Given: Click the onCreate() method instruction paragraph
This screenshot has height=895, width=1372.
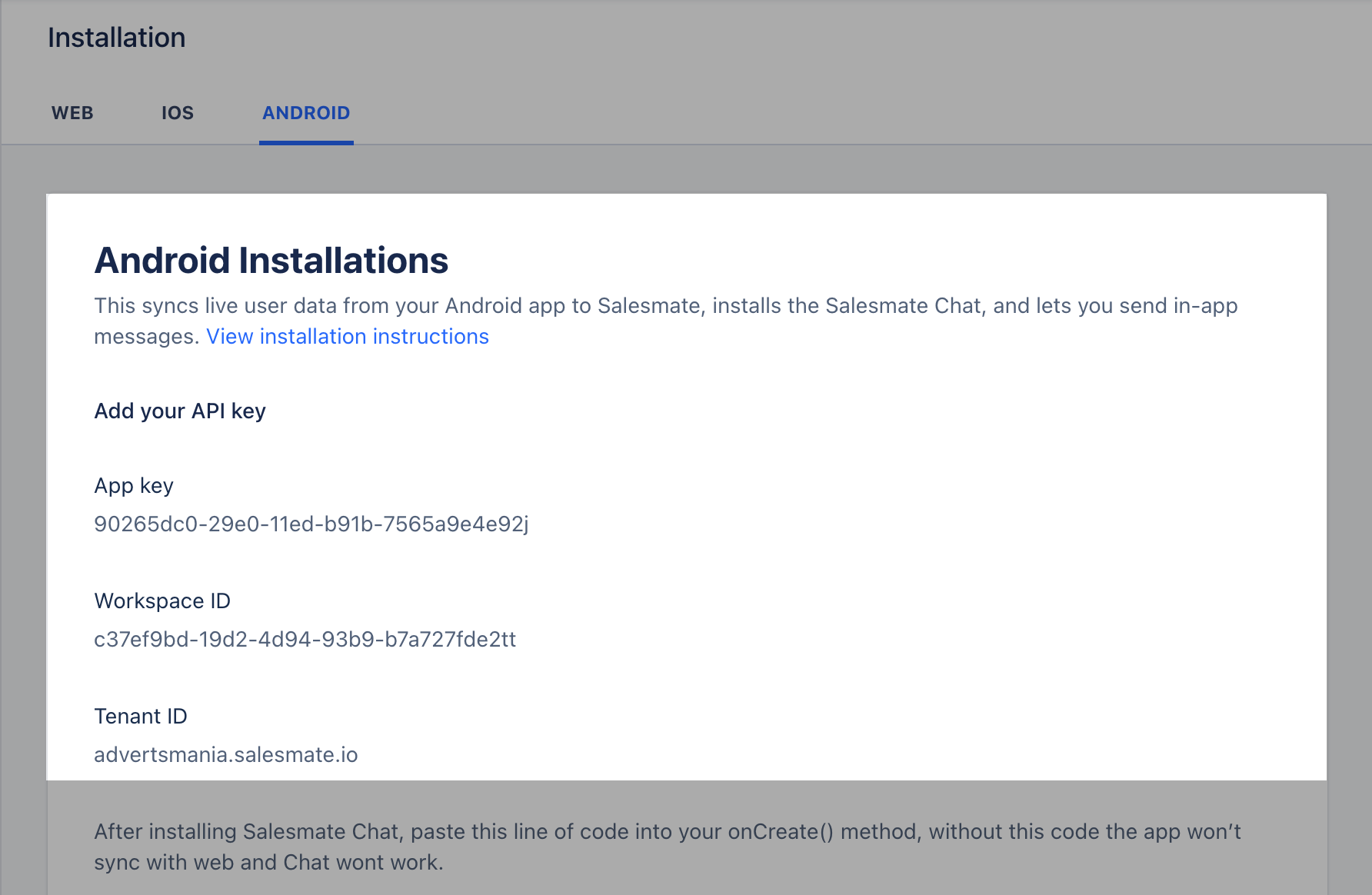Looking at the screenshot, I should [668, 847].
